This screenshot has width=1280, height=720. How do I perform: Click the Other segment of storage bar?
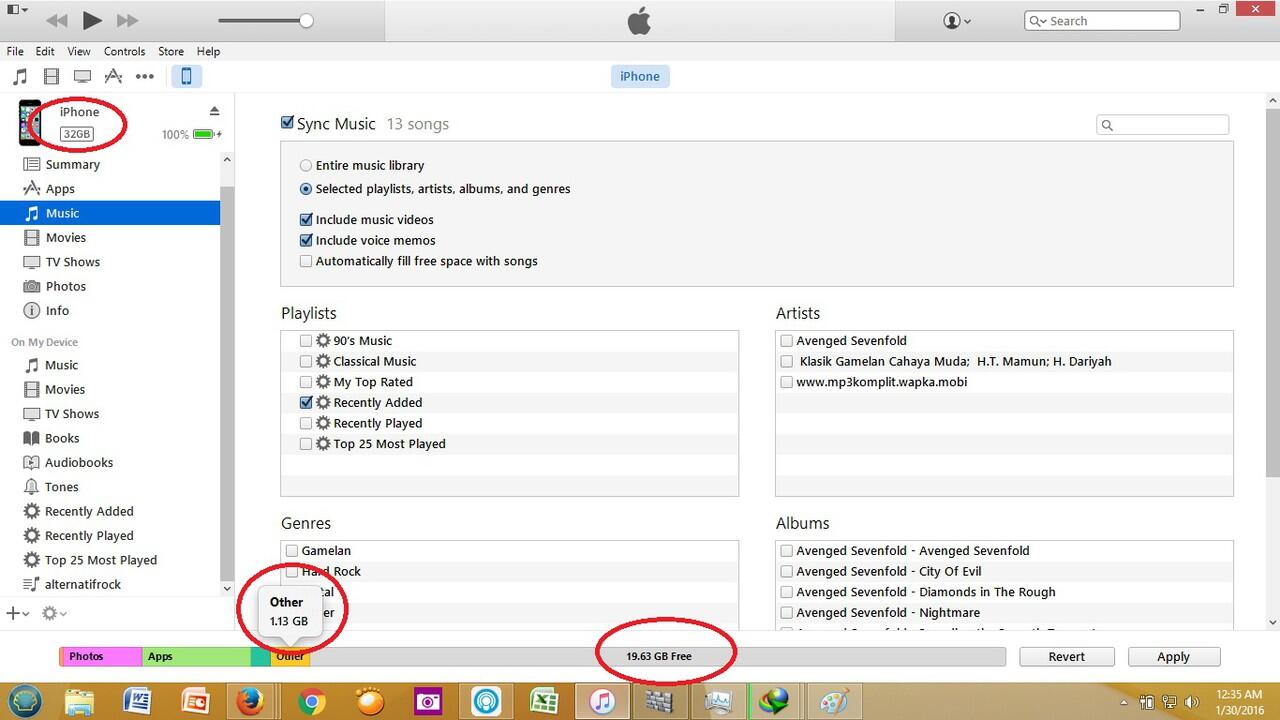tap(290, 656)
